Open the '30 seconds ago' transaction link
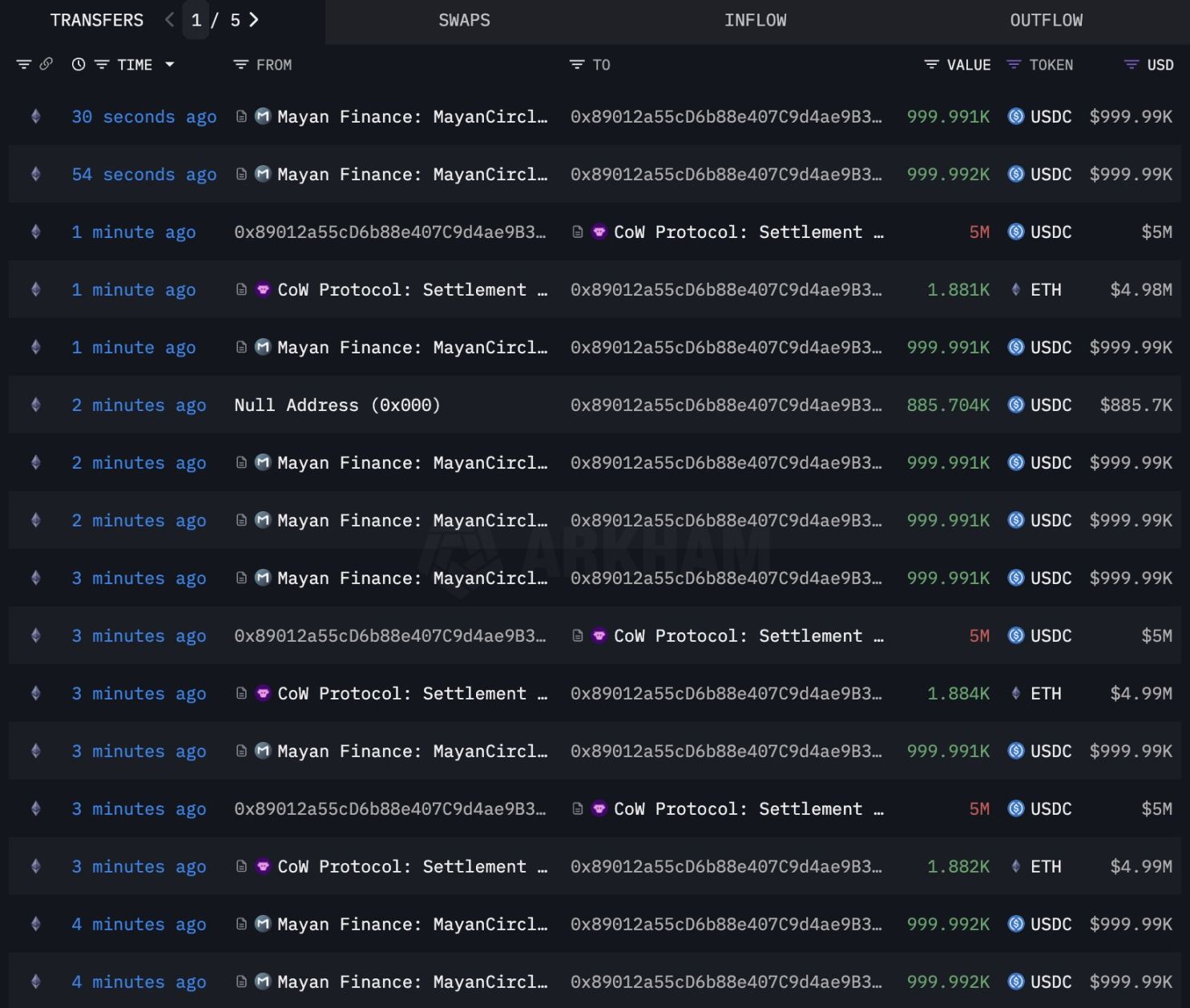The image size is (1190, 1008). 144,117
